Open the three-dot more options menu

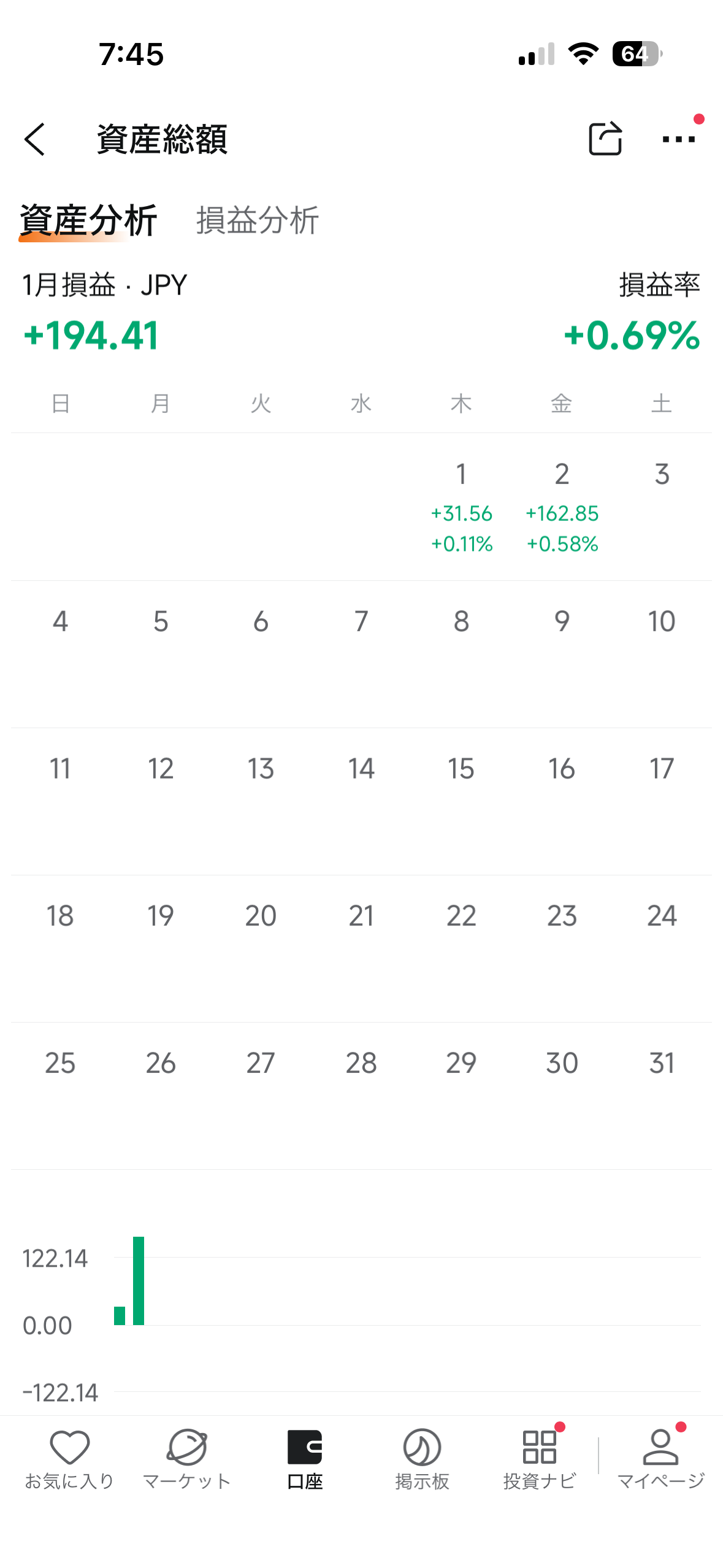click(x=678, y=139)
